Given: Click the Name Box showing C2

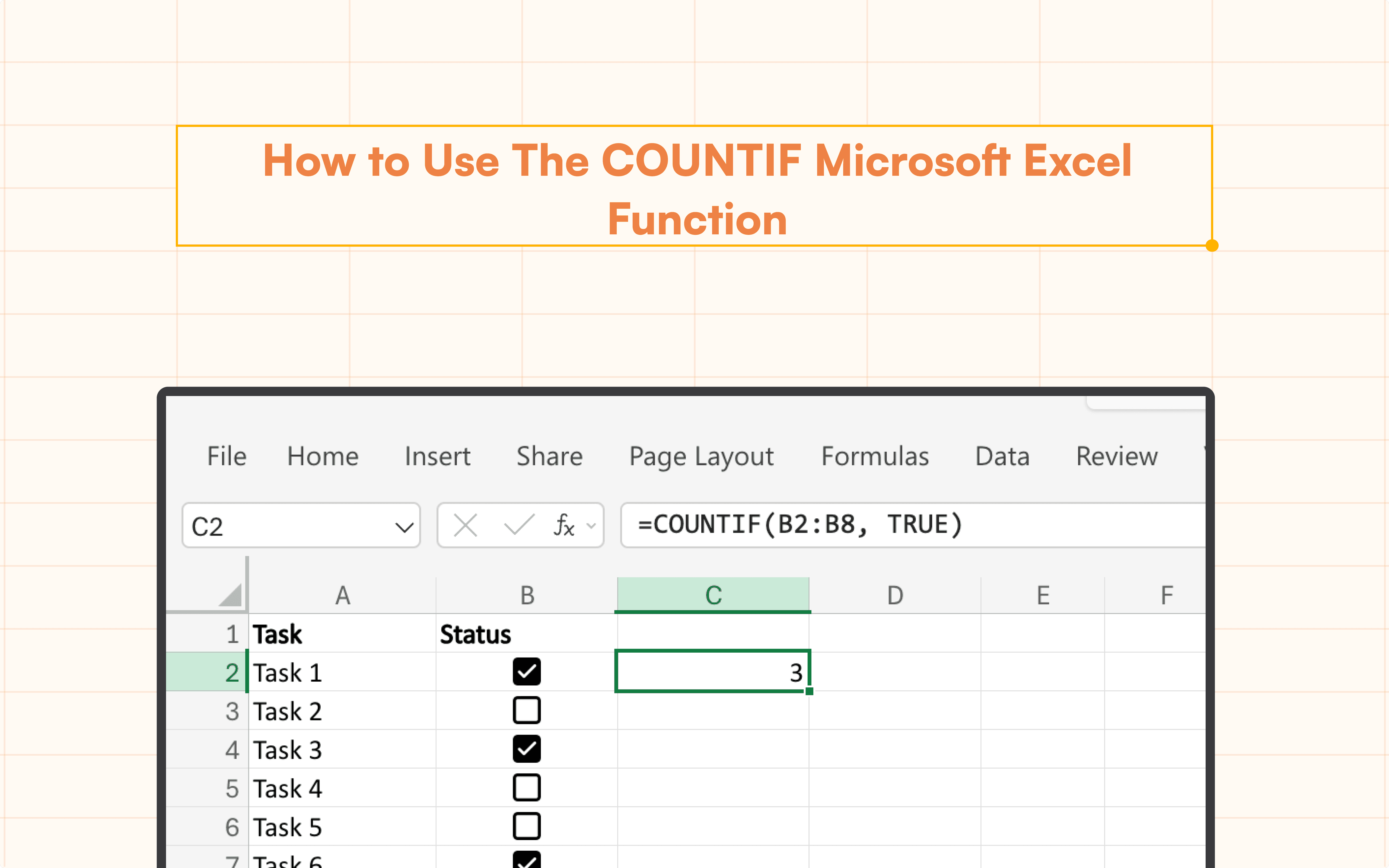Looking at the screenshot, I should click(301, 525).
